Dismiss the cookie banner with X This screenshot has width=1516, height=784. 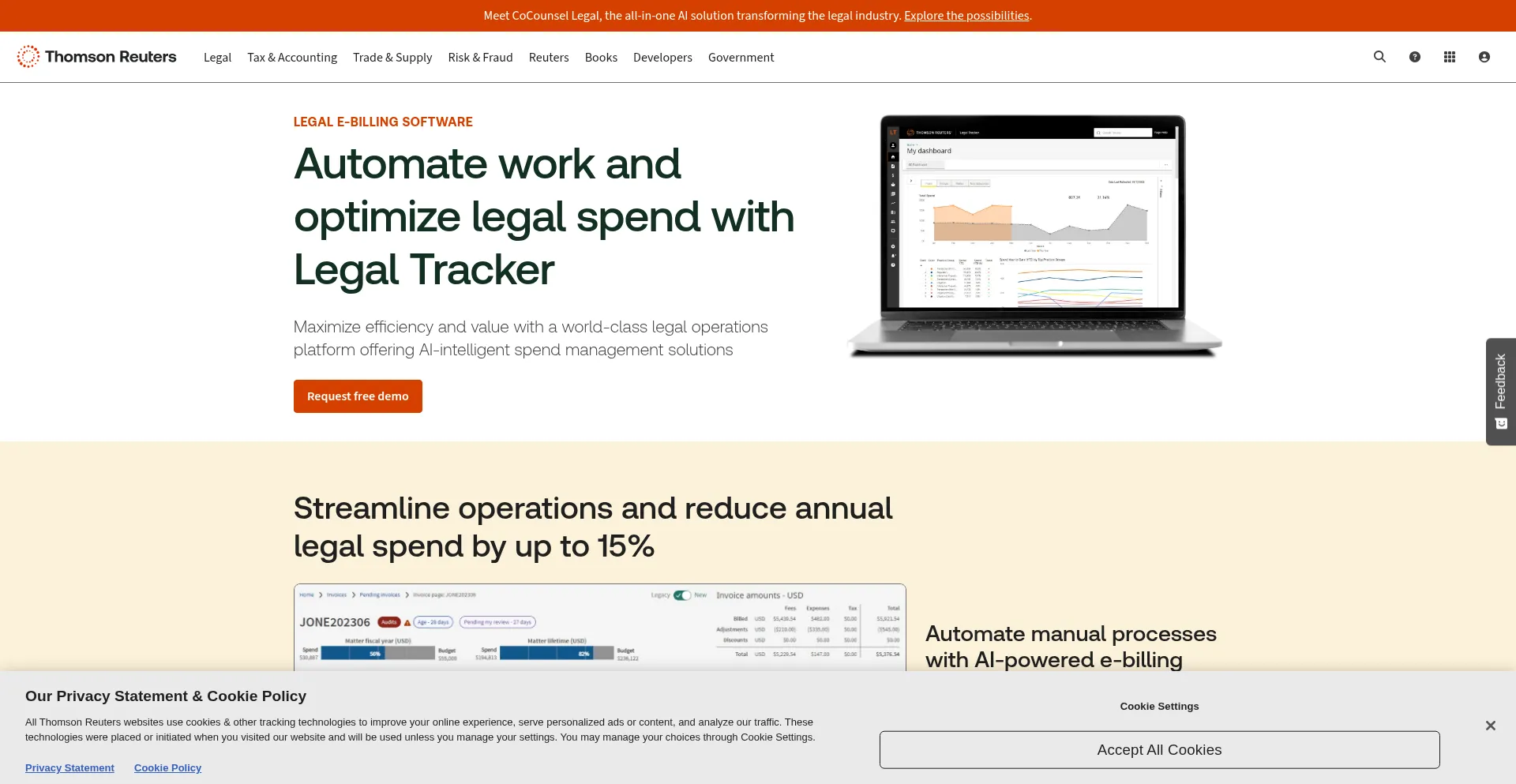pyautogui.click(x=1490, y=726)
